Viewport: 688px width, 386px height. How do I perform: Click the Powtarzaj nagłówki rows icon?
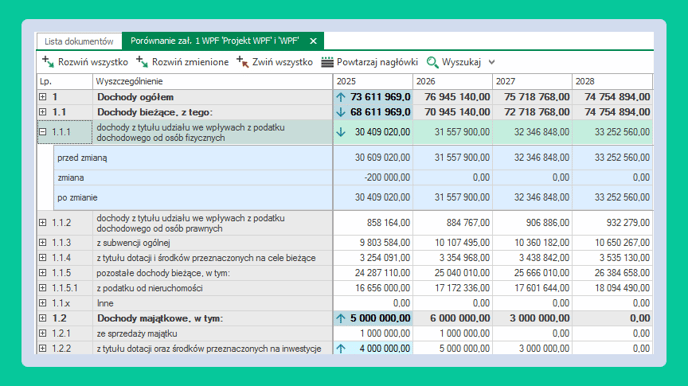pyautogui.click(x=327, y=62)
